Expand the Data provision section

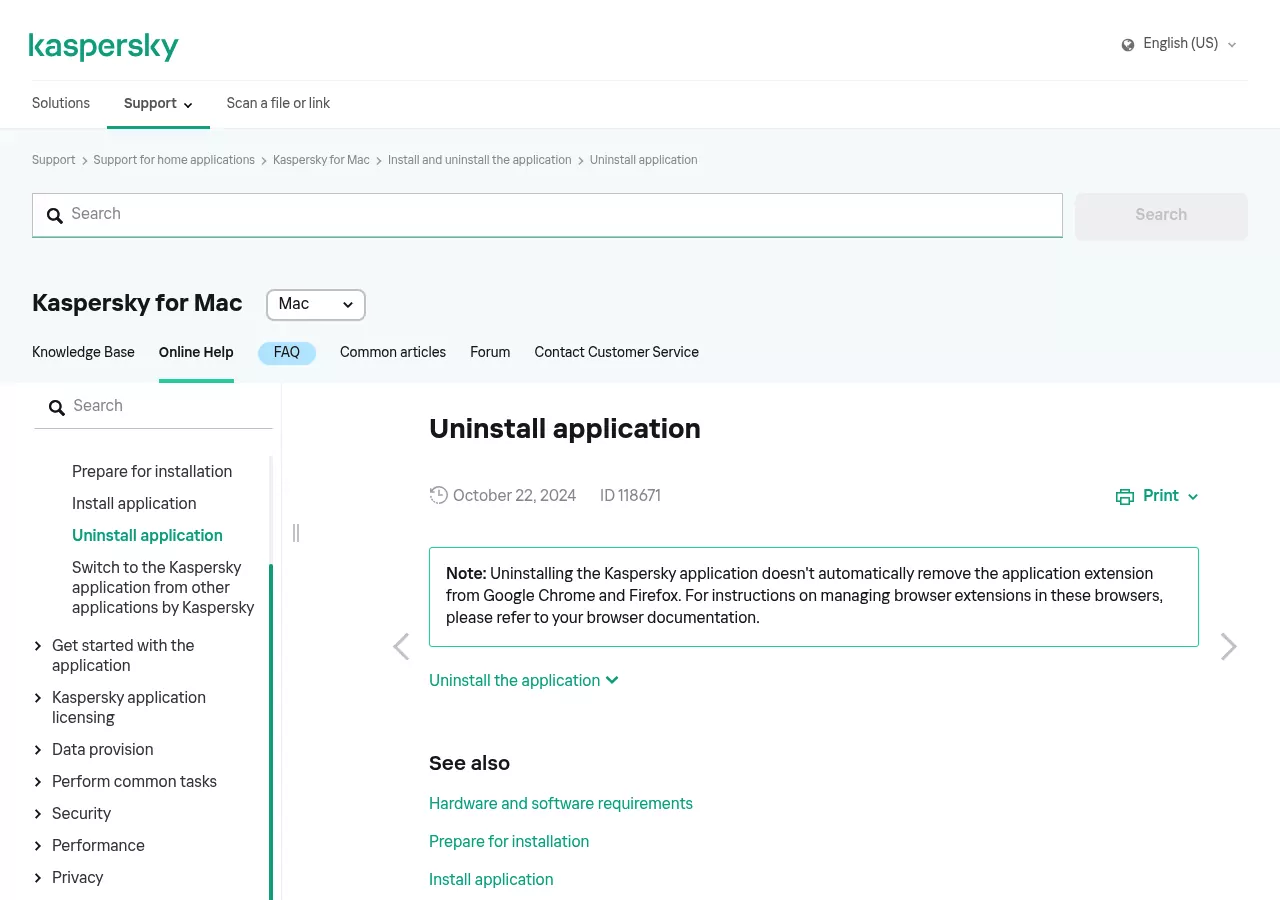pyautogui.click(x=38, y=750)
